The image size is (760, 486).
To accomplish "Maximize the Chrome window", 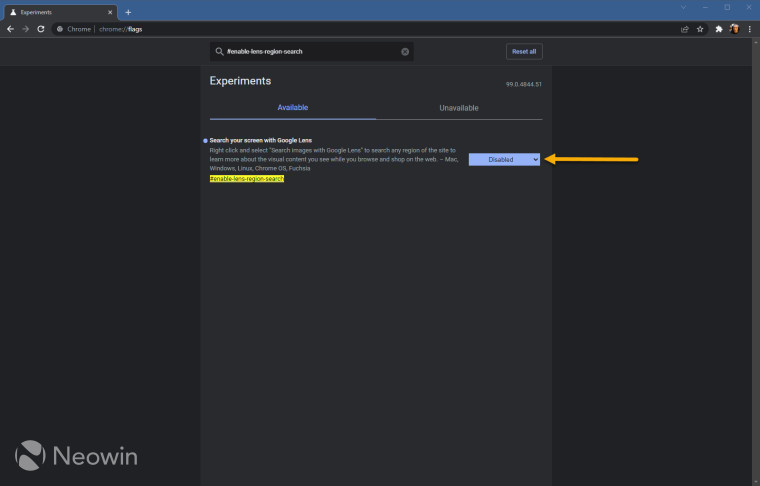I will tap(727, 7).
